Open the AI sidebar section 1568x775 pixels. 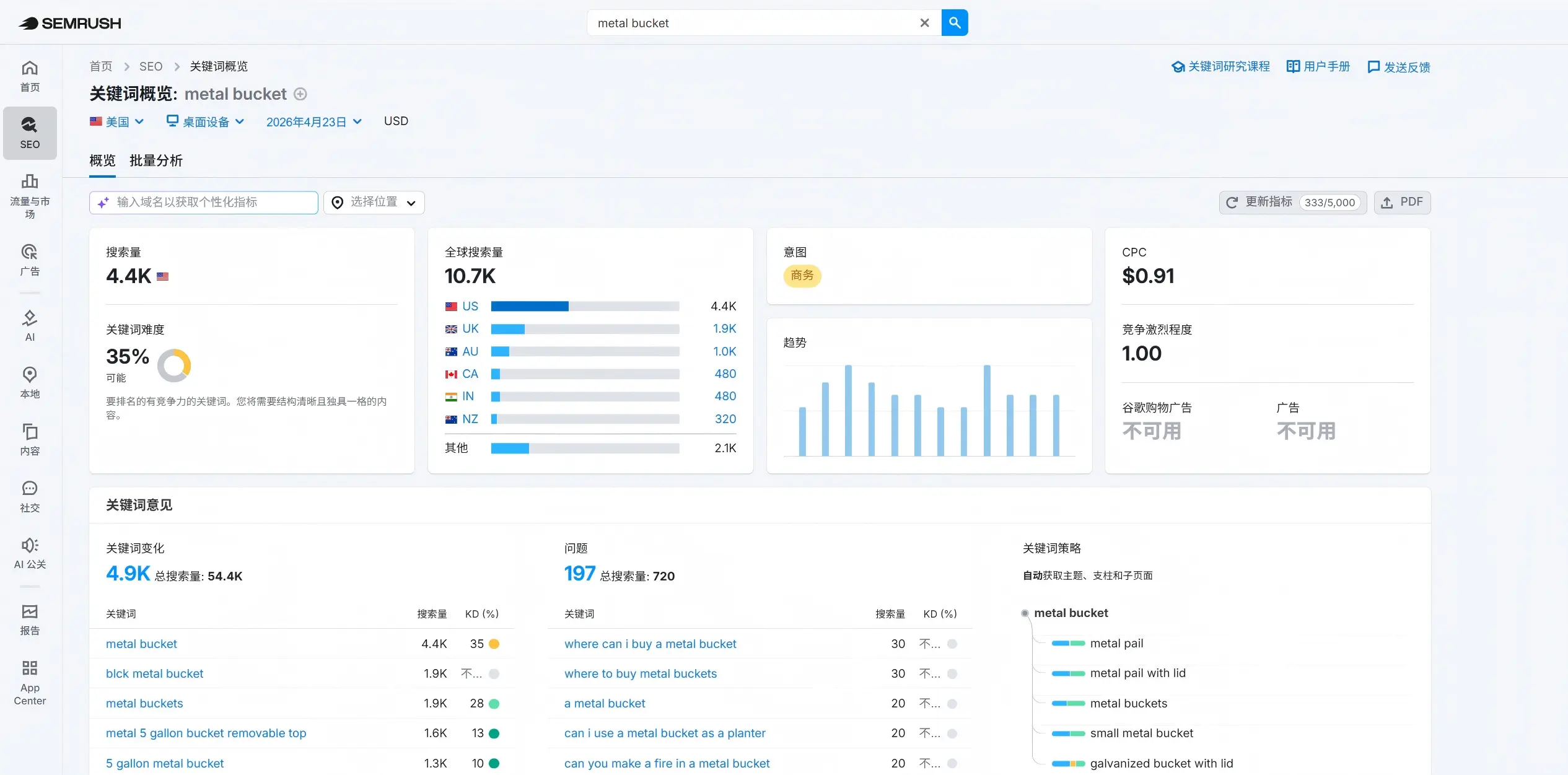(30, 326)
